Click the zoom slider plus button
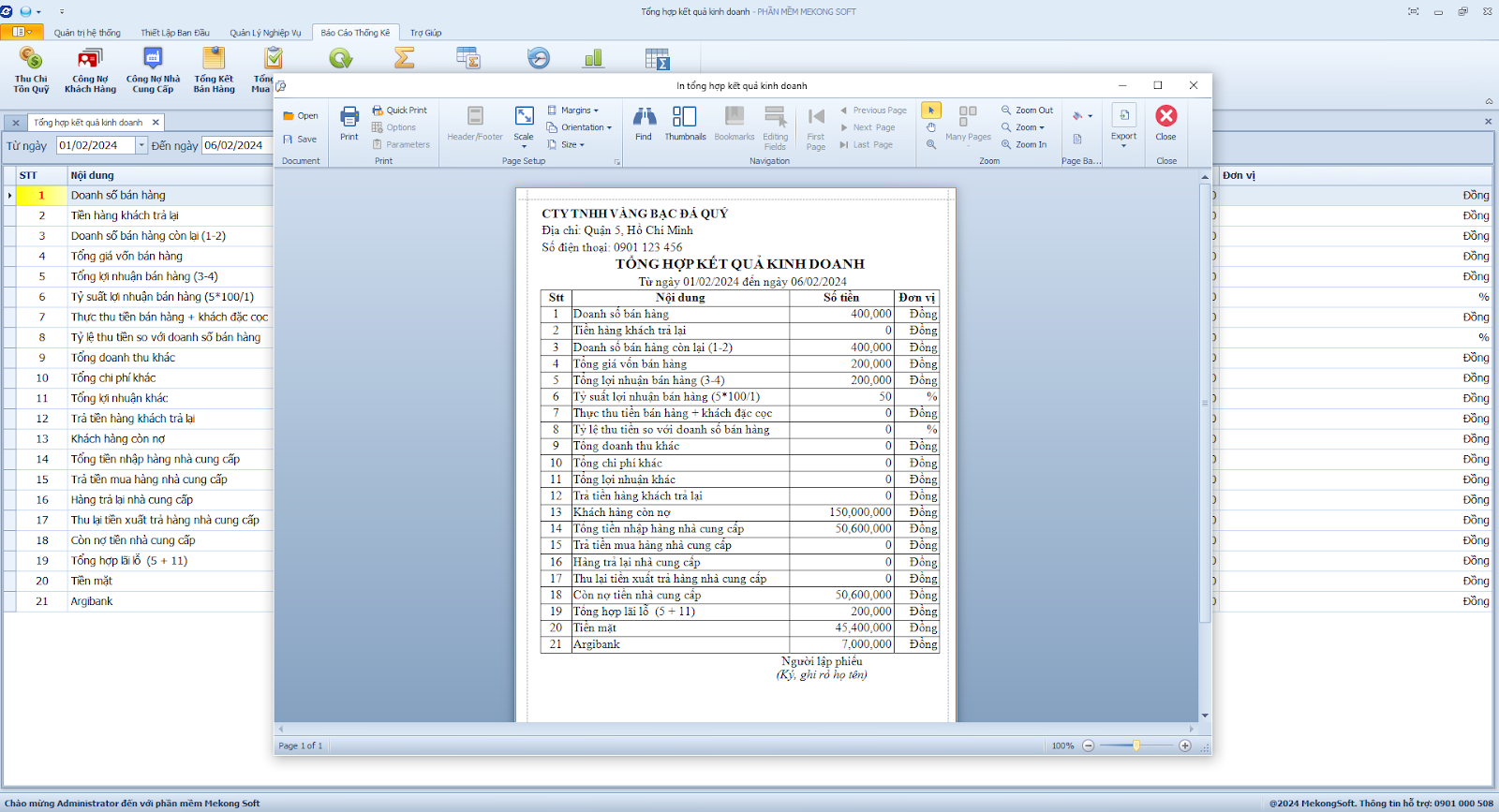Screen dimensions: 1499x812 pyautogui.click(x=1185, y=746)
